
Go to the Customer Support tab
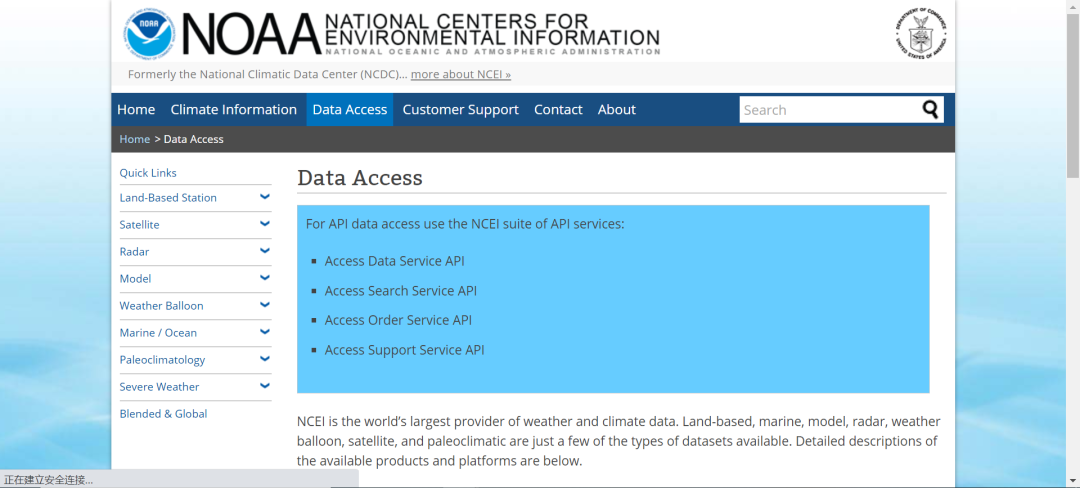coord(460,110)
